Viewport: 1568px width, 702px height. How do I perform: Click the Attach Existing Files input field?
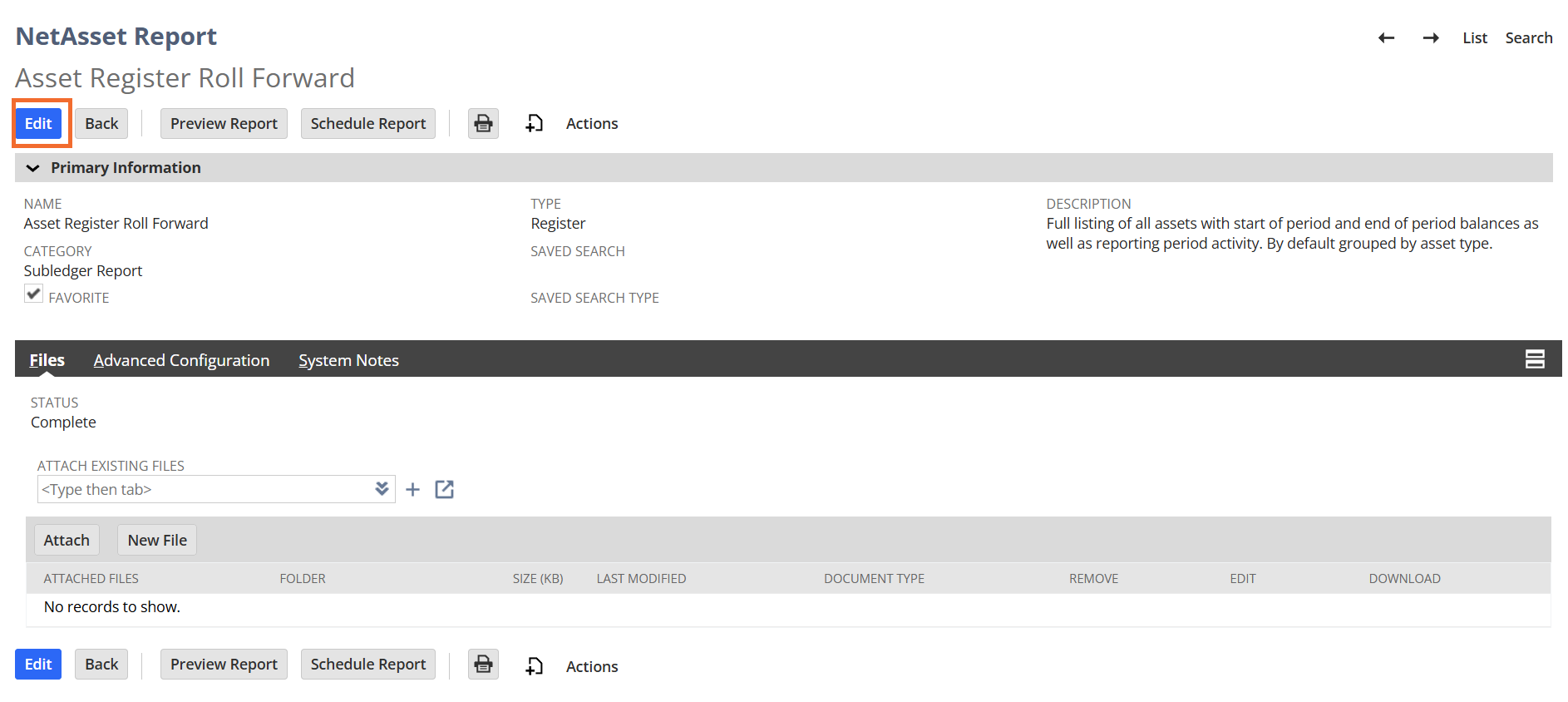click(204, 490)
